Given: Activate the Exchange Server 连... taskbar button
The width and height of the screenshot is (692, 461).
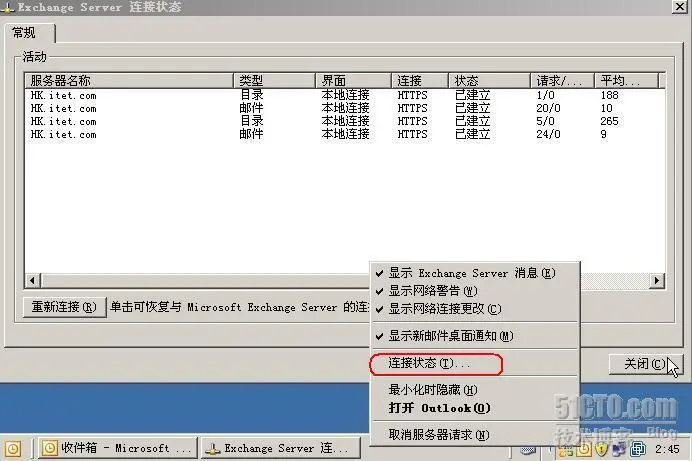Looking at the screenshot, I should pyautogui.click(x=281, y=448).
